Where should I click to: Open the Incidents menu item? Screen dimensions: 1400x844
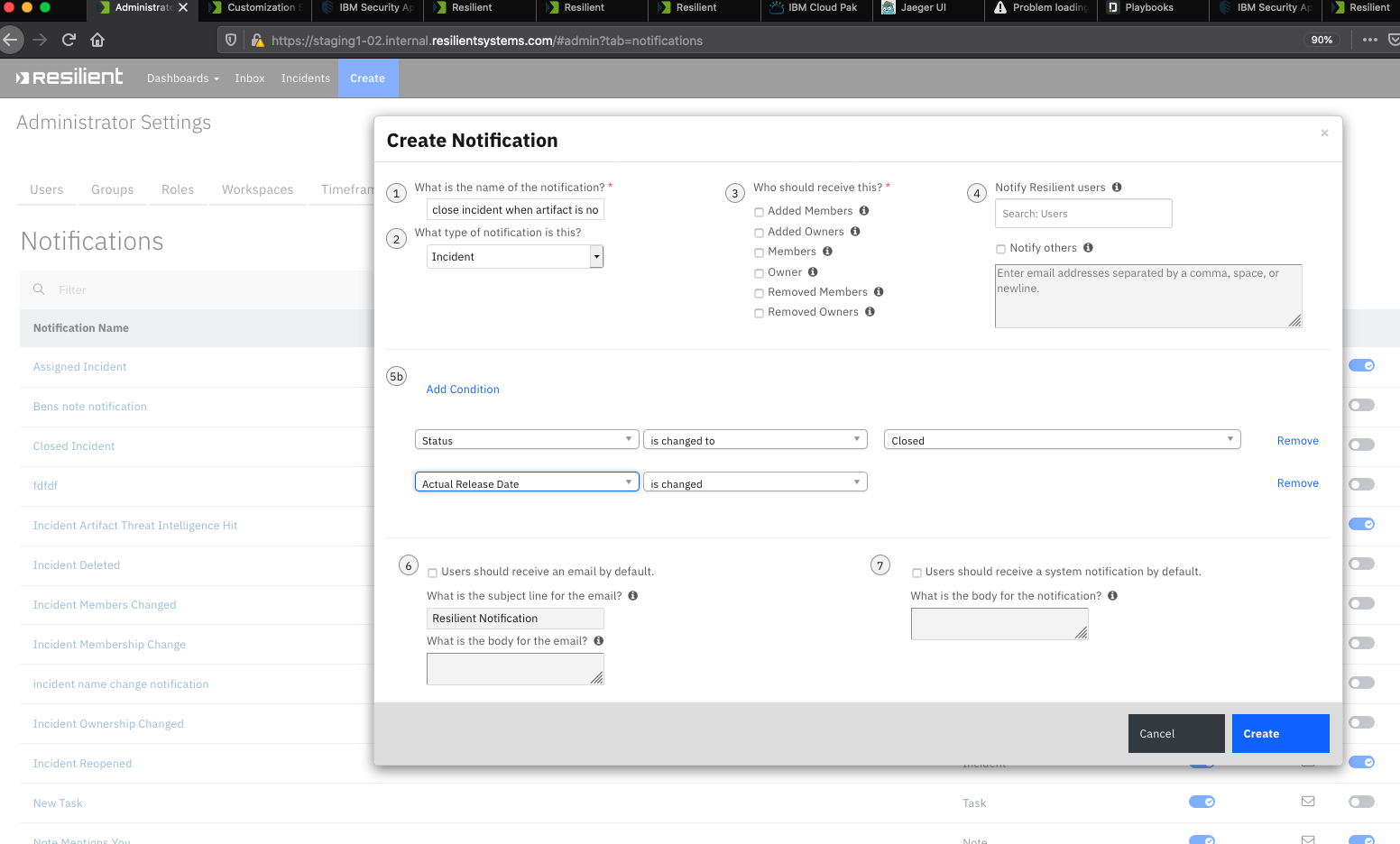point(306,78)
